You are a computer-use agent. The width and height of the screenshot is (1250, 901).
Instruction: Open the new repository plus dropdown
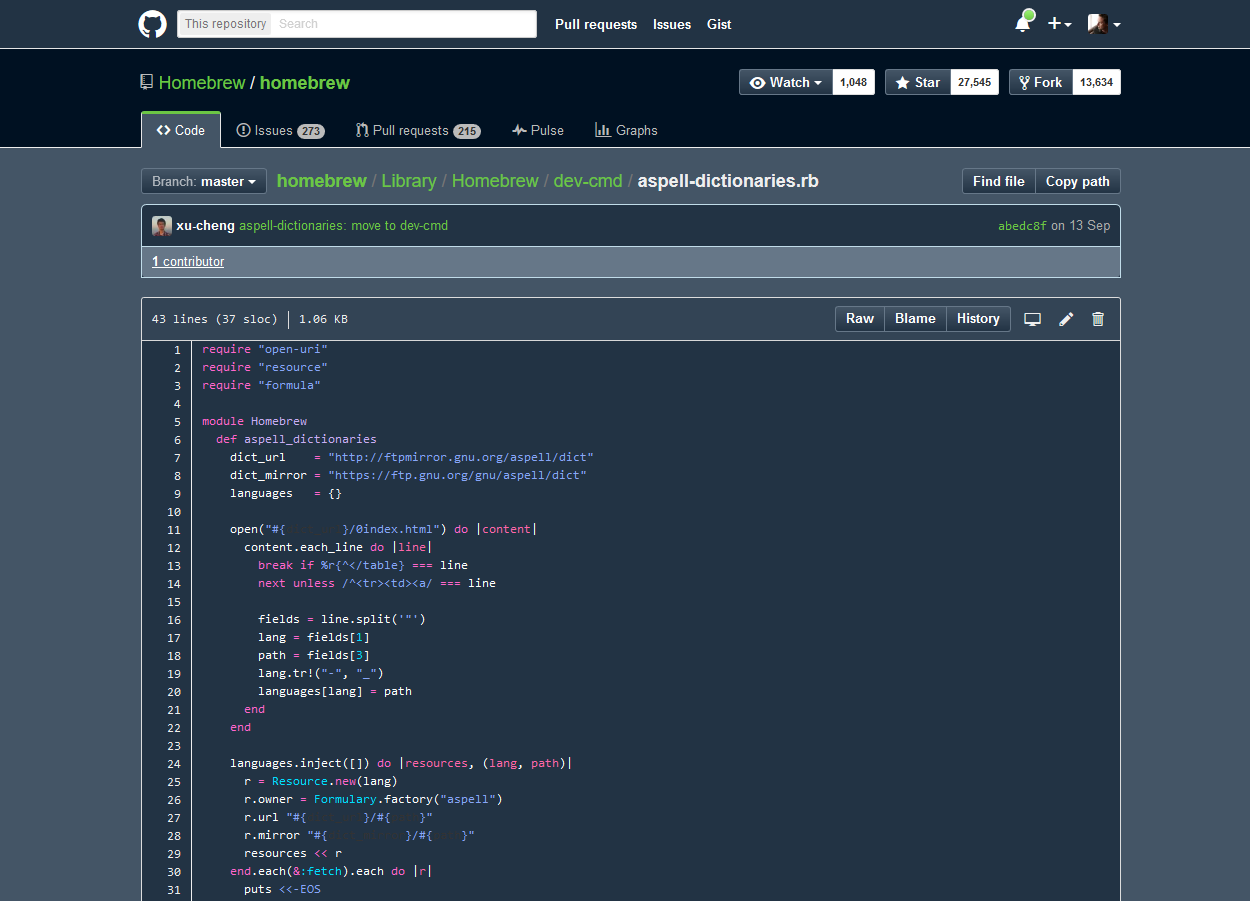pyautogui.click(x=1059, y=23)
